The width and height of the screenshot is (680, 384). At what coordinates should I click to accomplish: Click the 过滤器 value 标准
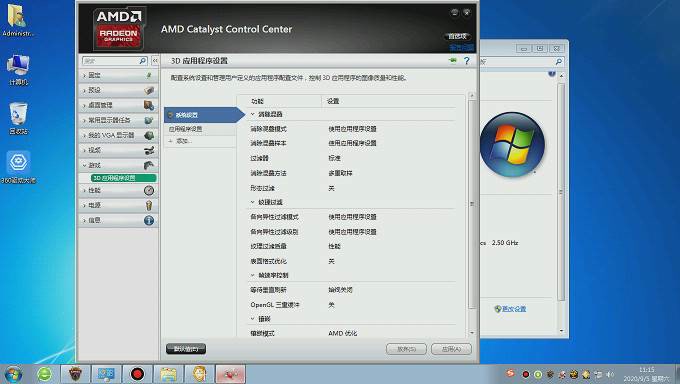coord(334,158)
